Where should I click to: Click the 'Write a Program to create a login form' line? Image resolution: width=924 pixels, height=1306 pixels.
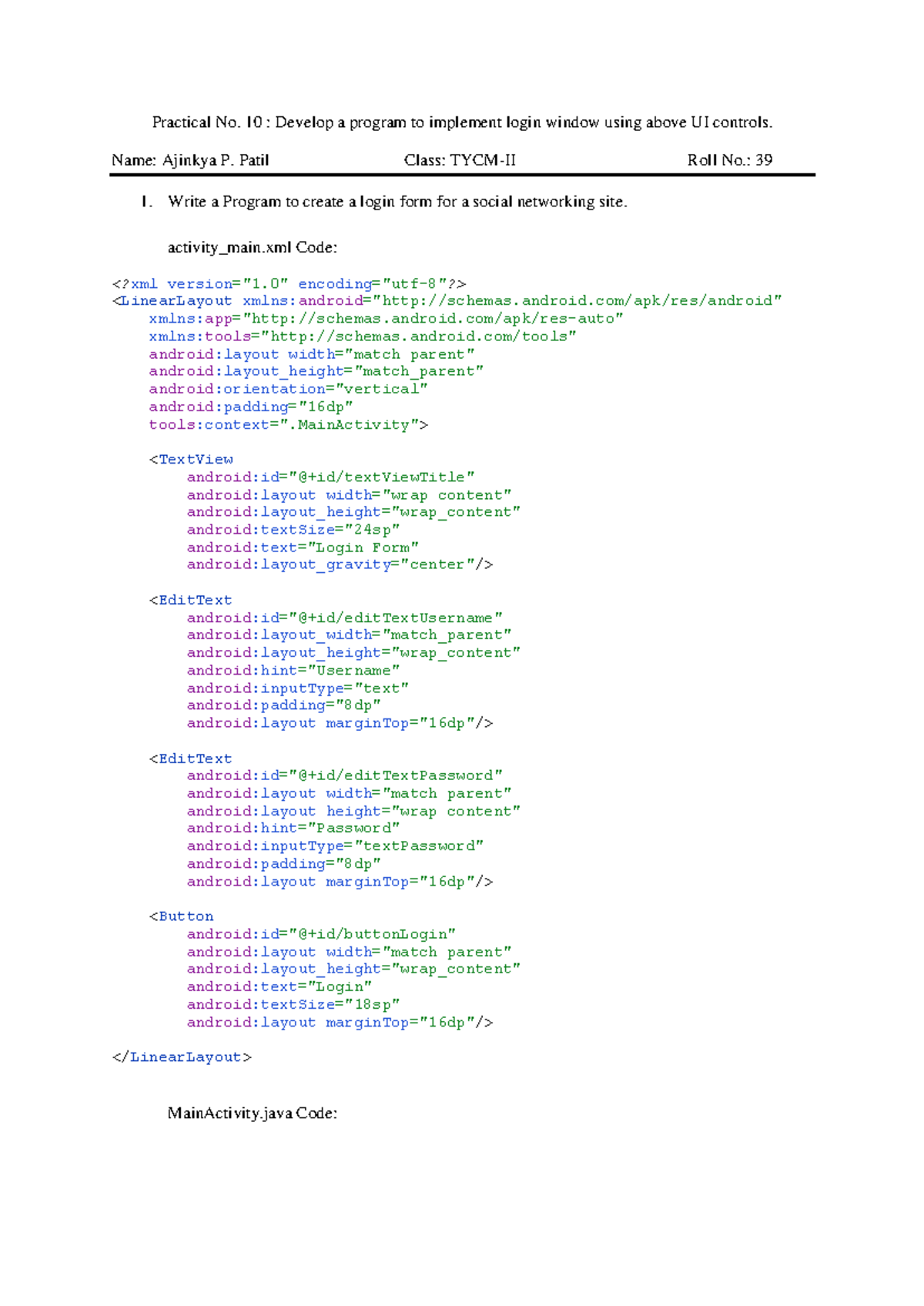point(397,202)
